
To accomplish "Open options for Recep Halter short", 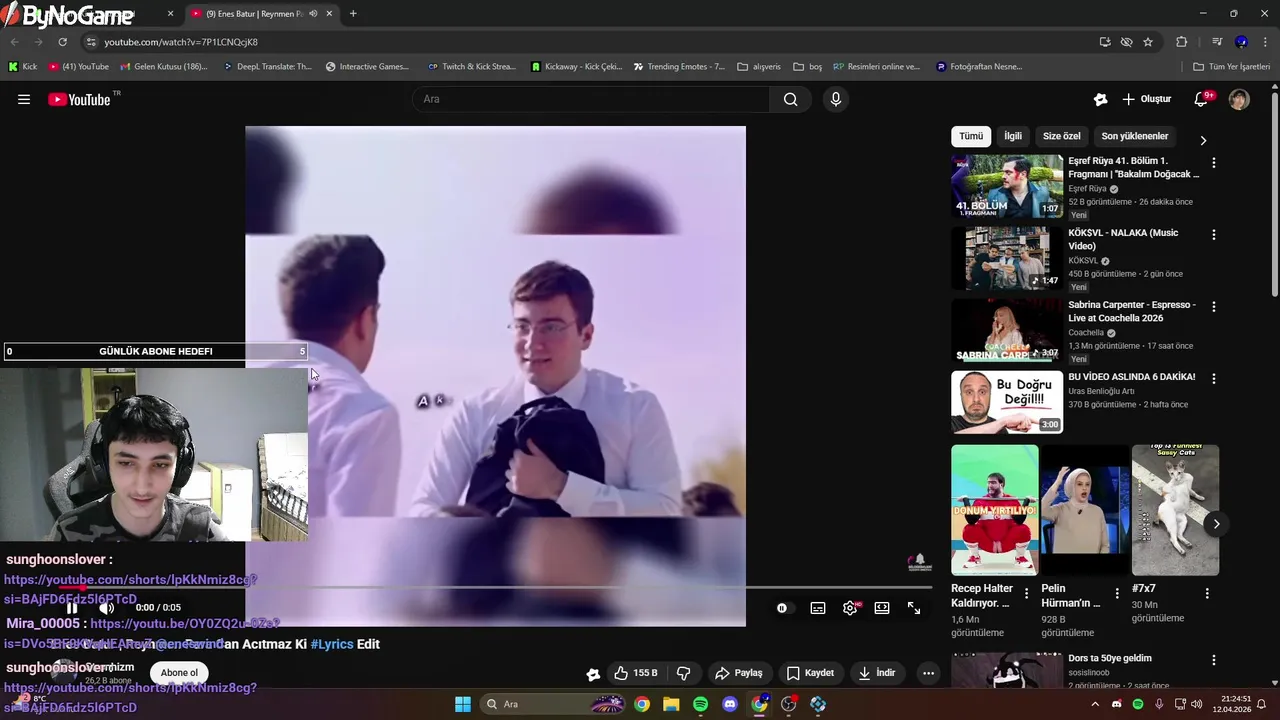I will click(1026, 593).
